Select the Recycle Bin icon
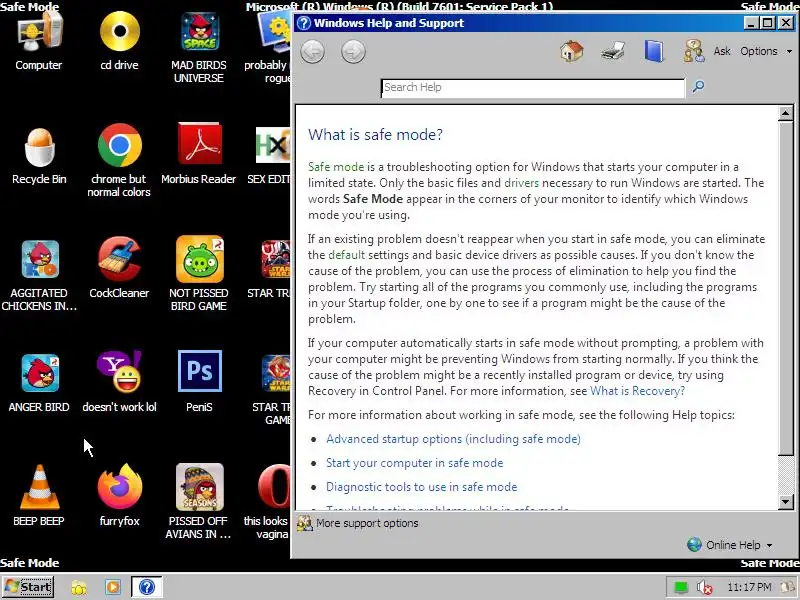The width and height of the screenshot is (800, 600). 39,156
